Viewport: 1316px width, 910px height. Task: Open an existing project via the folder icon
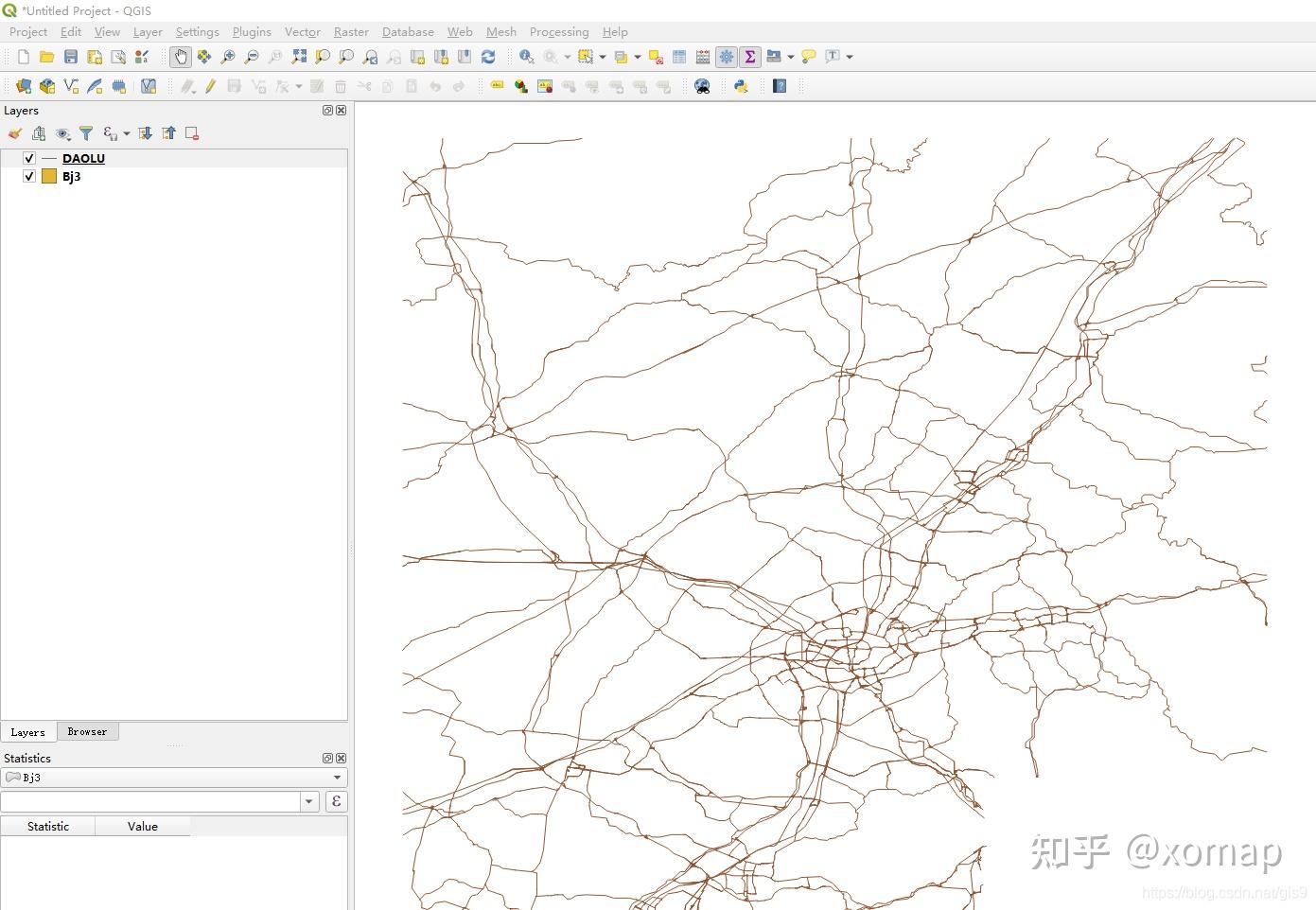tap(46, 57)
